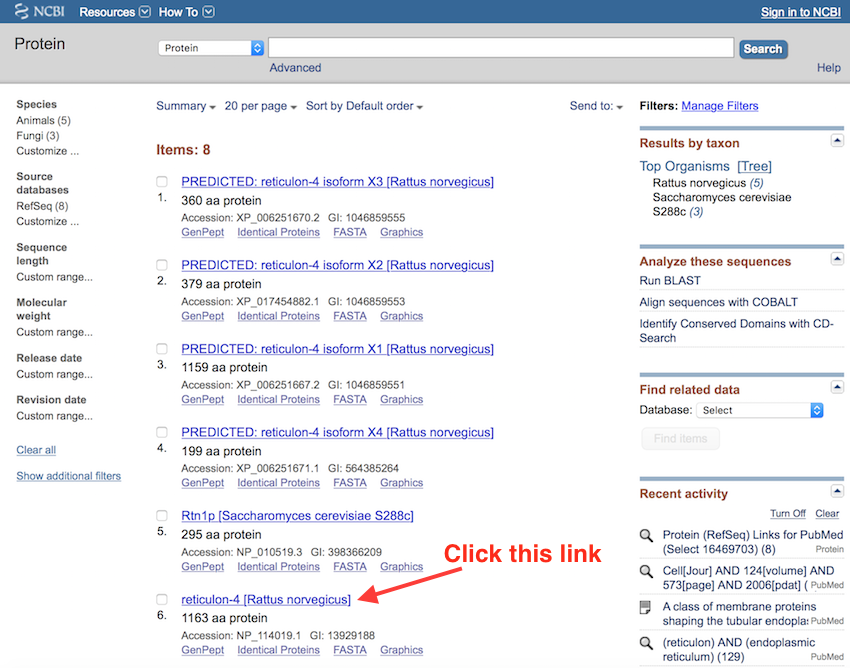
Task: Open the Protein database dropdown
Action: [x=211, y=48]
